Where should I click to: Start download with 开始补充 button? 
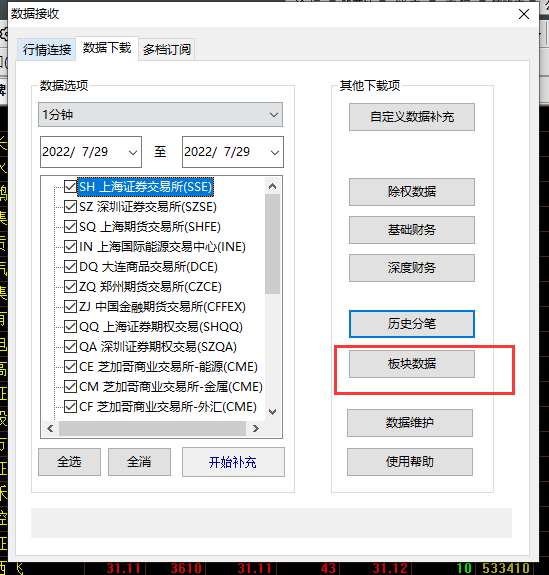tap(233, 462)
